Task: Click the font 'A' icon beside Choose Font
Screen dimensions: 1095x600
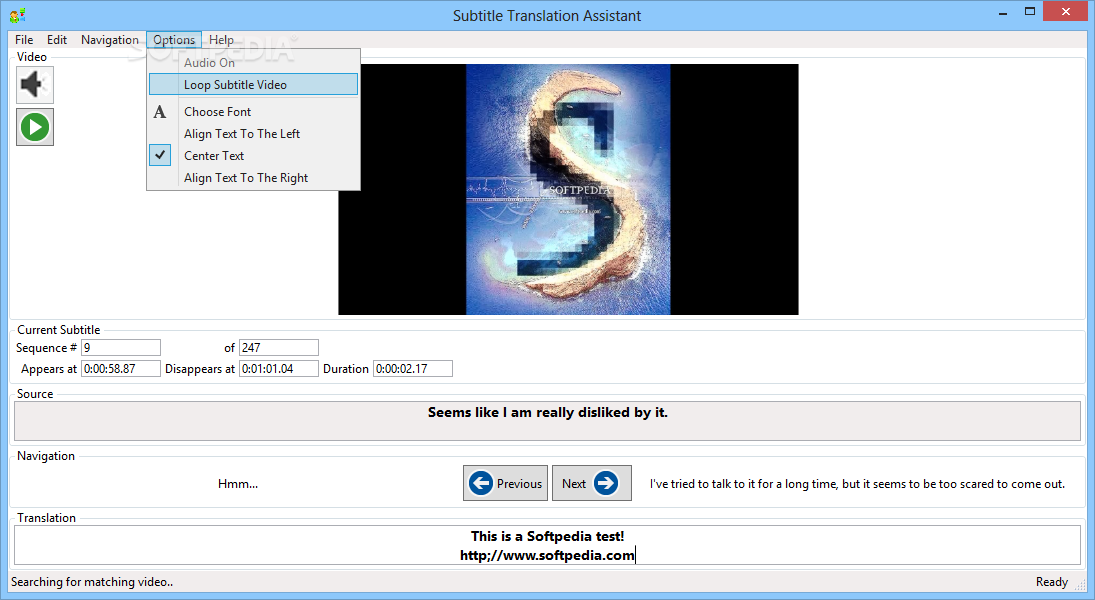Action: [160, 112]
